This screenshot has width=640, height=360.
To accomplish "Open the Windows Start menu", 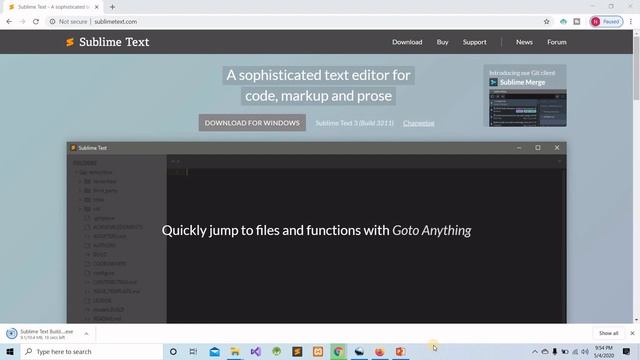I will [x=10, y=351].
